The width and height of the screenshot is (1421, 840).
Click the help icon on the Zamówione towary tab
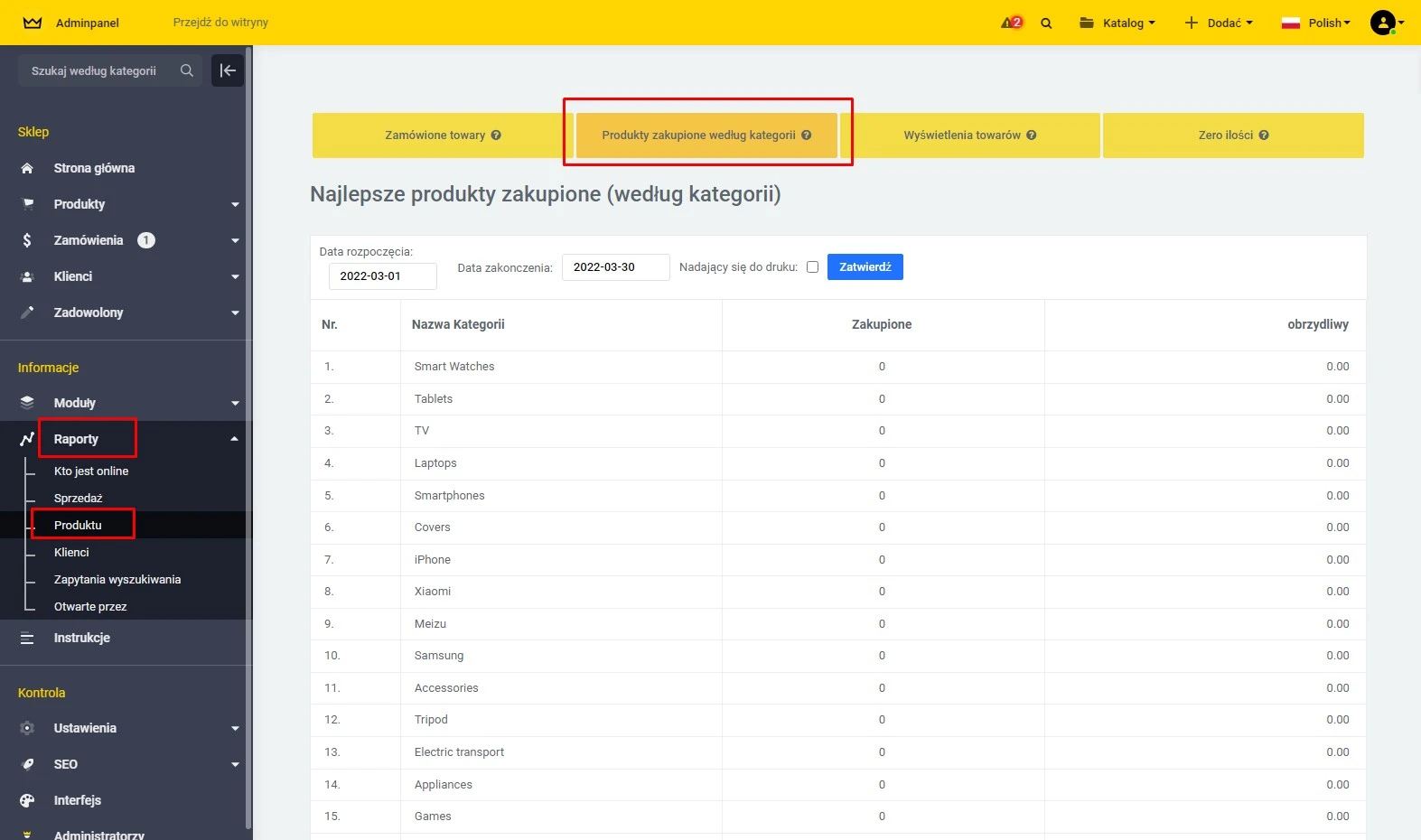(x=496, y=135)
